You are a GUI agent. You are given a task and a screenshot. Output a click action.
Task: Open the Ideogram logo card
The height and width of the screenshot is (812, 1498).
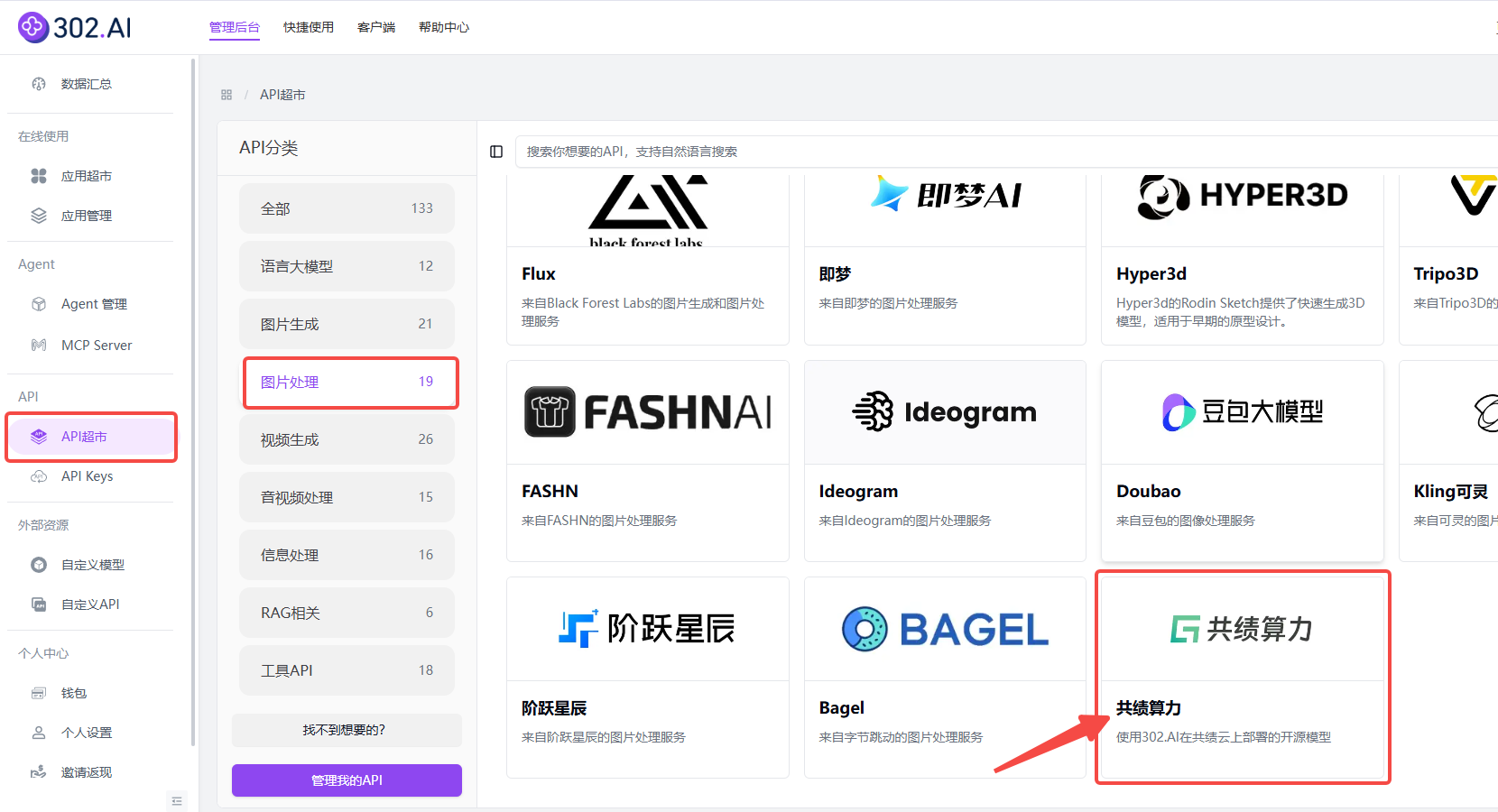point(945,412)
